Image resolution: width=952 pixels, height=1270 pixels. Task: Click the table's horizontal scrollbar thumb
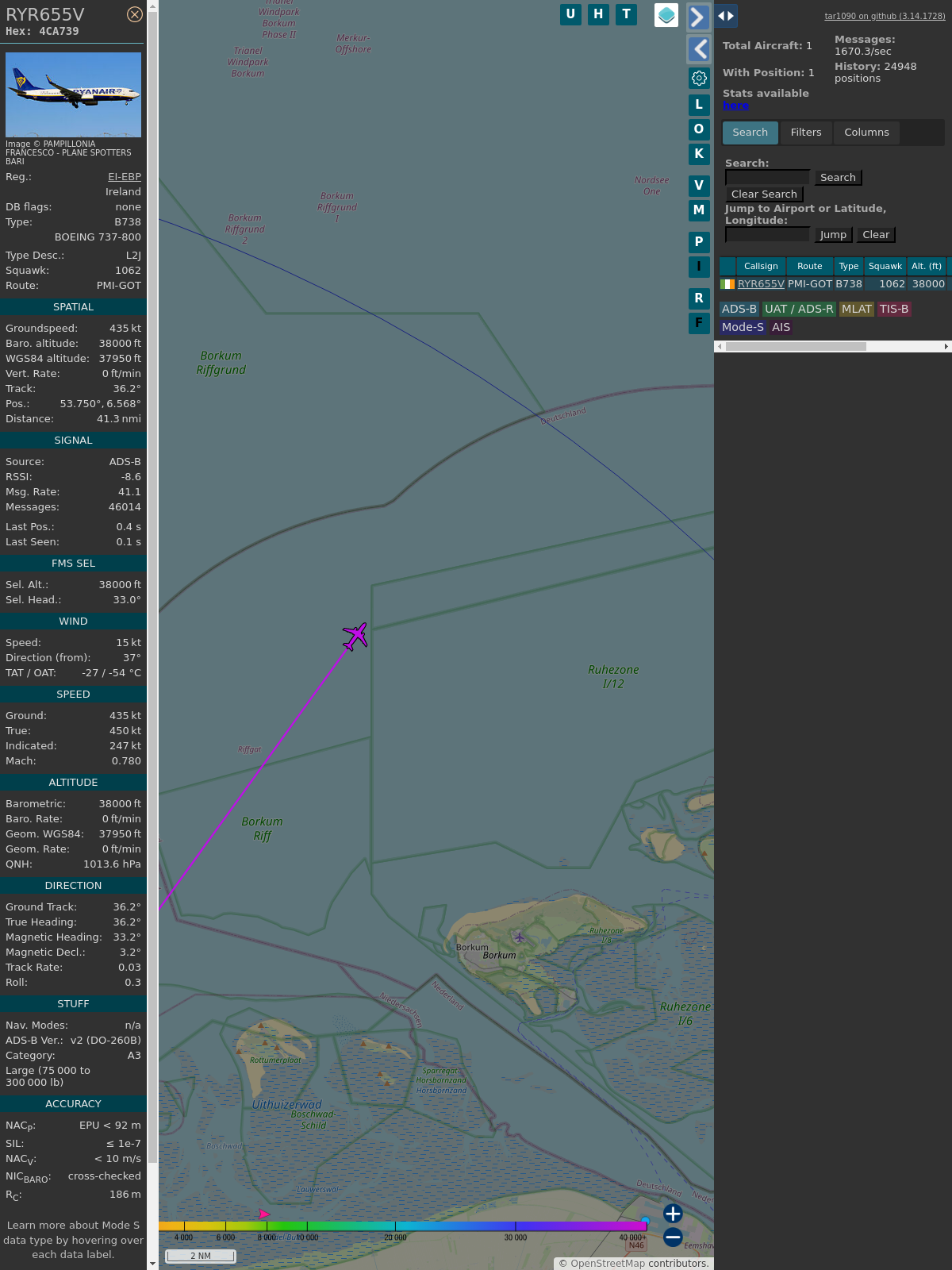pyautogui.click(x=796, y=347)
